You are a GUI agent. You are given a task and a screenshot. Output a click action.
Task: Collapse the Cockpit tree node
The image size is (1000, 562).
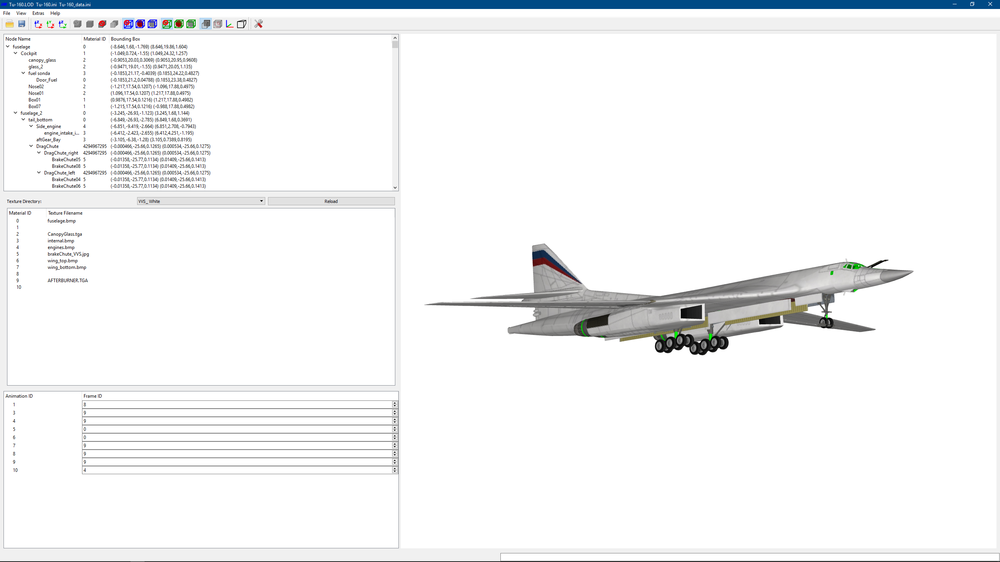[16, 54]
